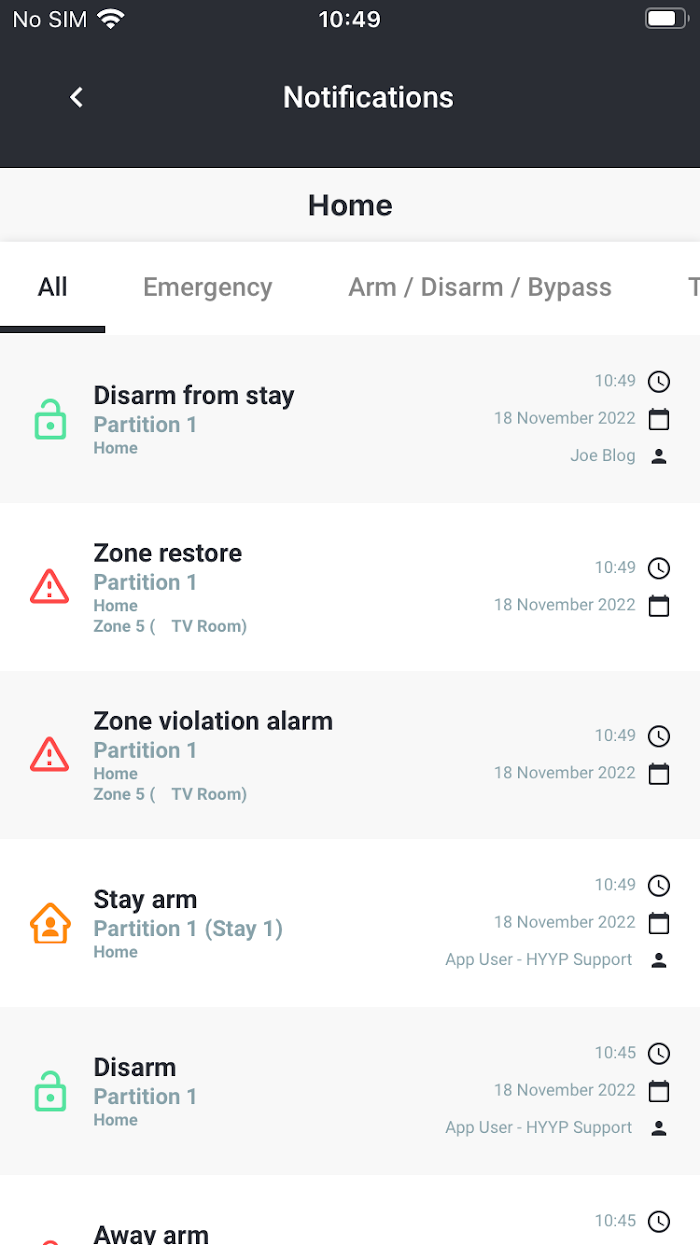Screen dimensions: 700x1245
Task: Tap calendar icon on Zone violation alarm row
Action: (659, 773)
